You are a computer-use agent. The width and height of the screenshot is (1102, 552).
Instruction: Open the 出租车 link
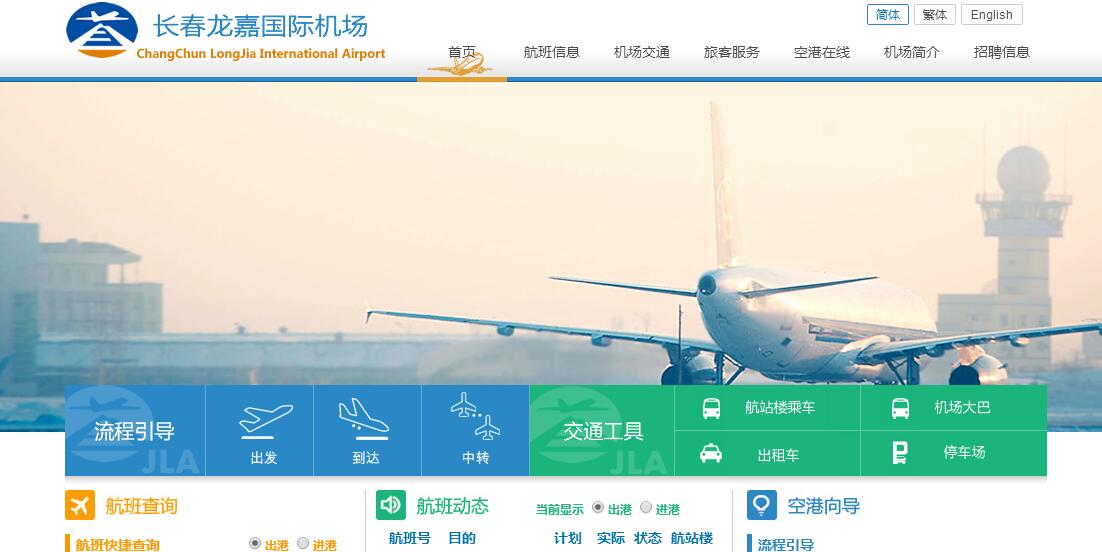778,455
